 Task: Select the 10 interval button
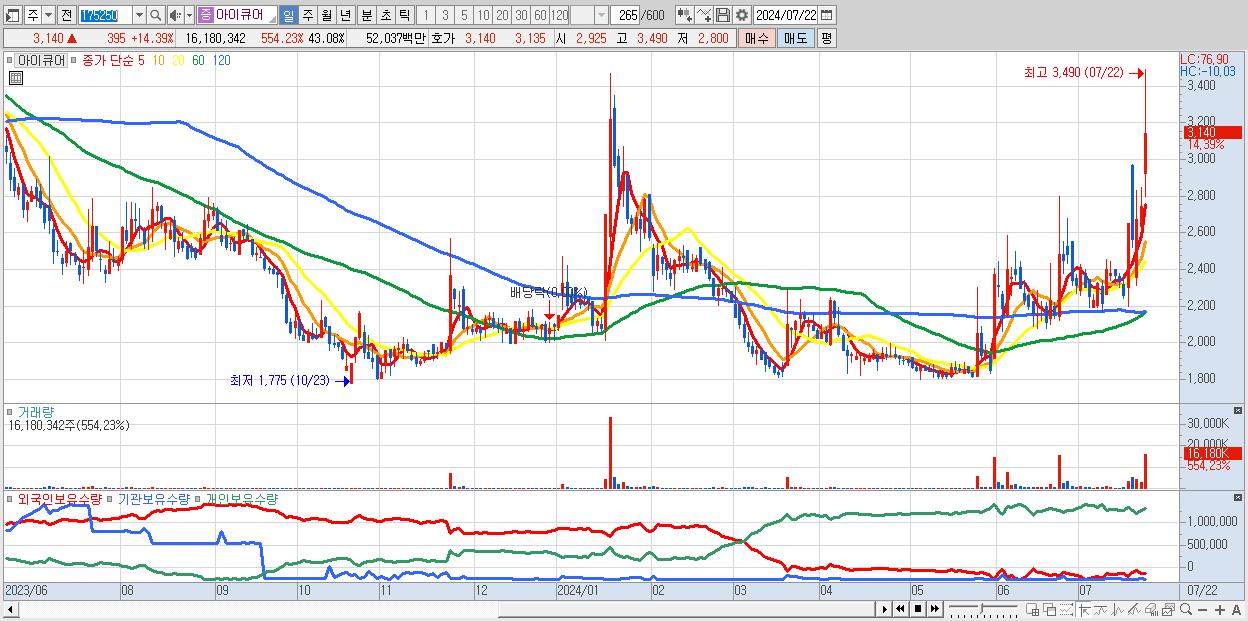[x=483, y=15]
